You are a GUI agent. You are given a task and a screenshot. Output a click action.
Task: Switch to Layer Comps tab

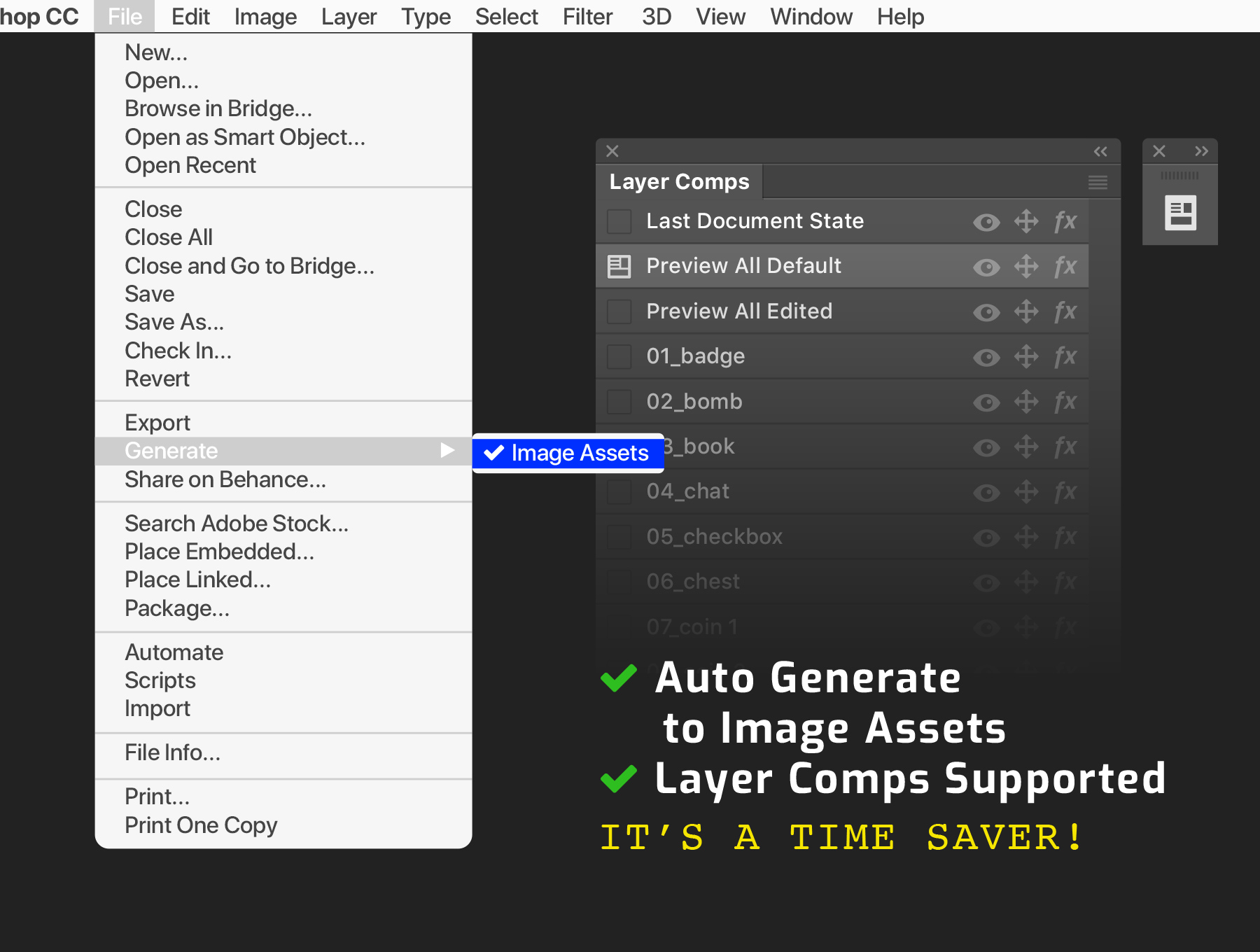click(679, 182)
